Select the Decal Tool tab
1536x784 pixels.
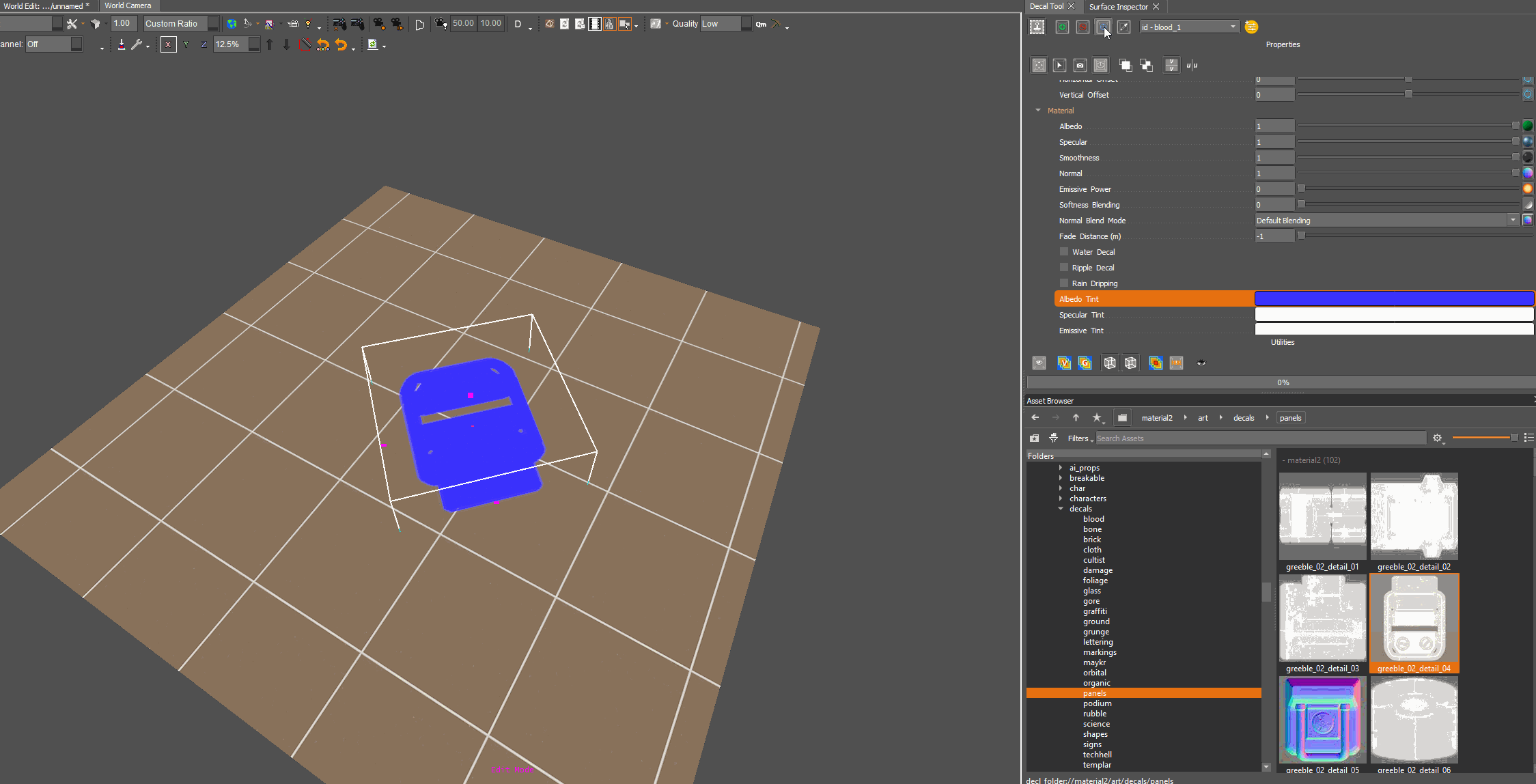[x=1046, y=6]
